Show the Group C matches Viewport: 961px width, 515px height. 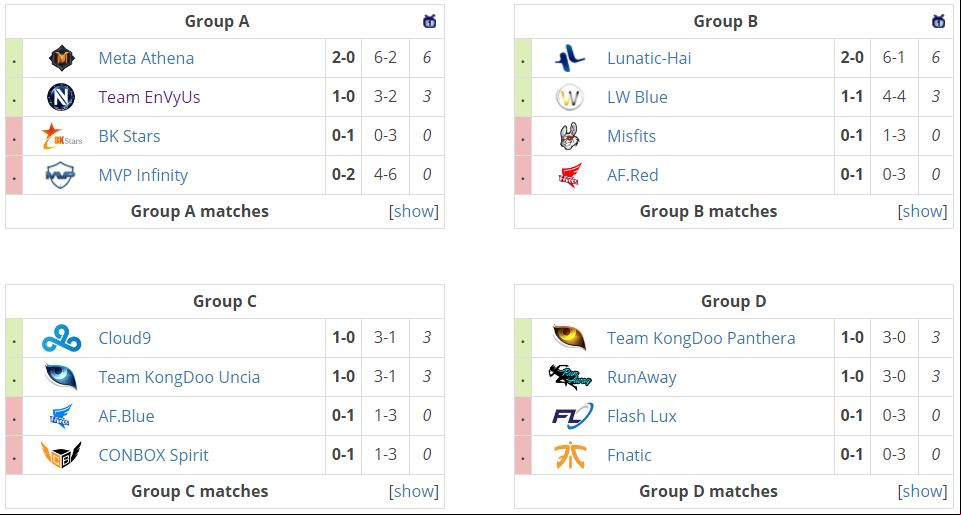(x=414, y=491)
